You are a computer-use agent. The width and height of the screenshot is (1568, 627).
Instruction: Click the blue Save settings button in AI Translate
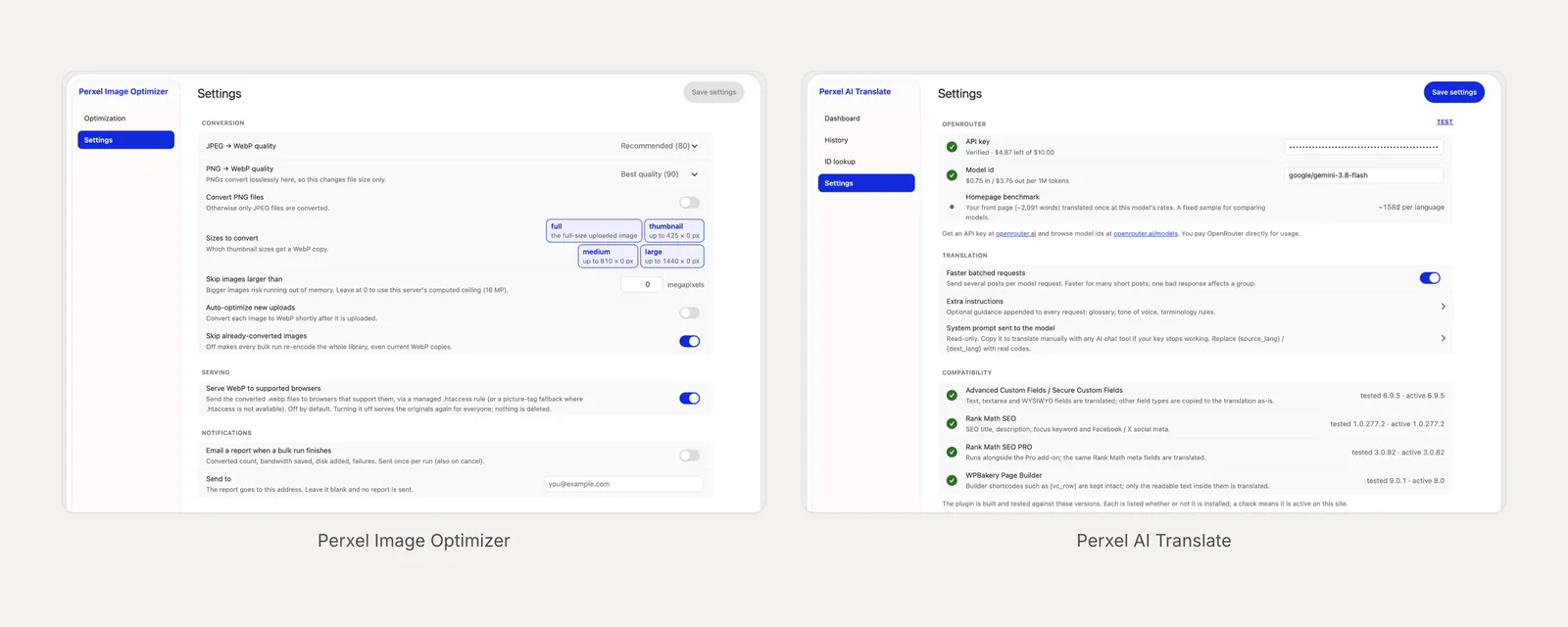[x=1454, y=92]
